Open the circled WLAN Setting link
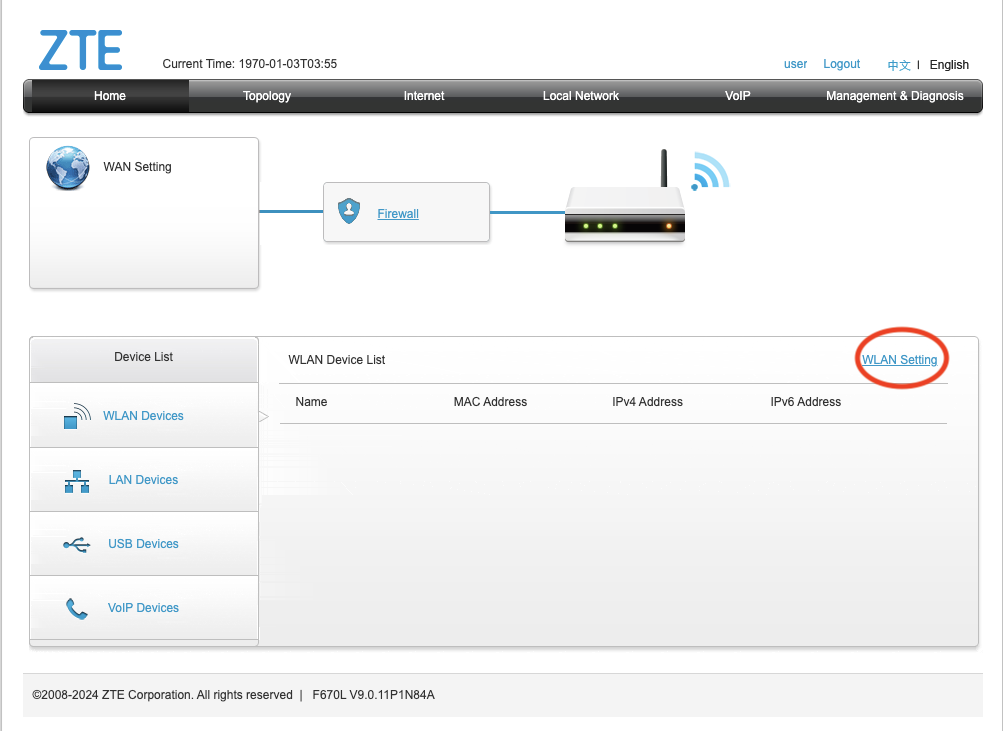Screen dimensions: 1003x731 [899, 358]
